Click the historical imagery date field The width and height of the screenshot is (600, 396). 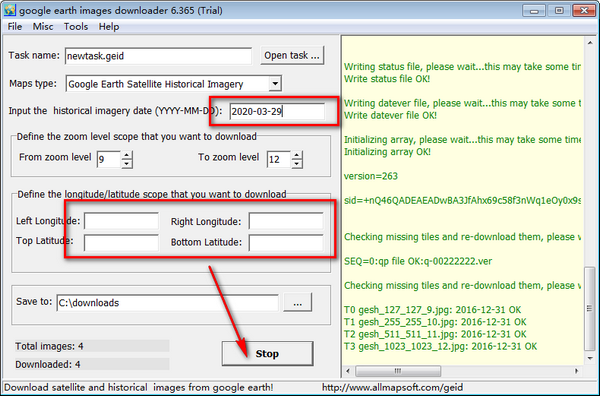click(x=277, y=111)
